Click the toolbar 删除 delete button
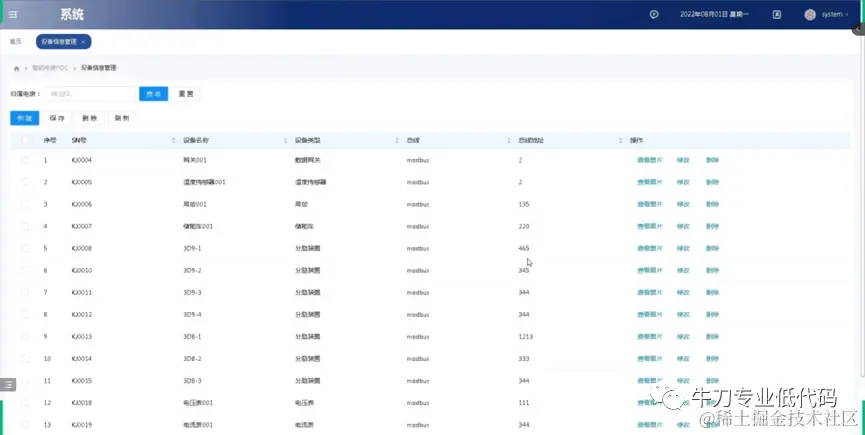The width and height of the screenshot is (865, 435). tap(89, 118)
